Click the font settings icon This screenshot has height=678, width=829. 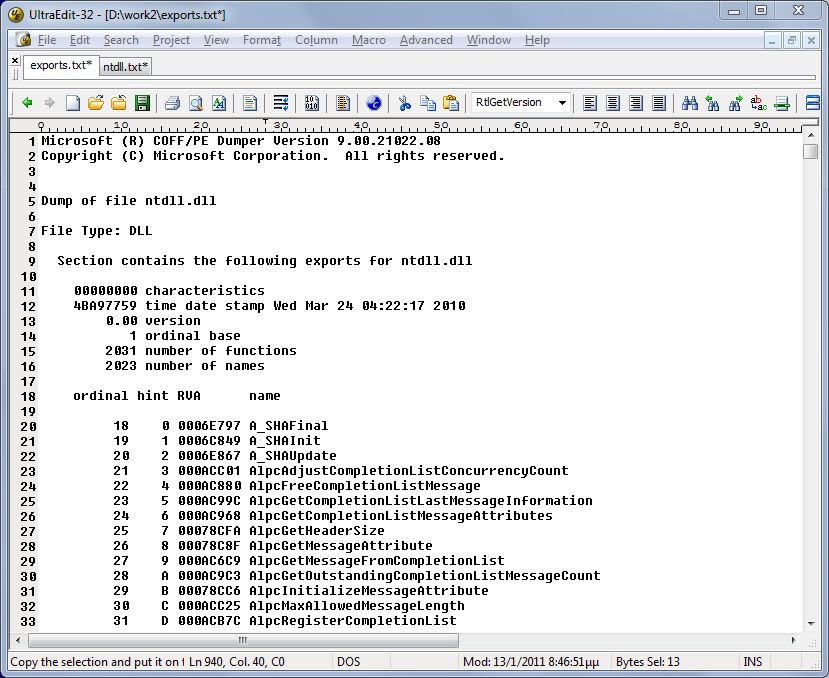[218, 103]
